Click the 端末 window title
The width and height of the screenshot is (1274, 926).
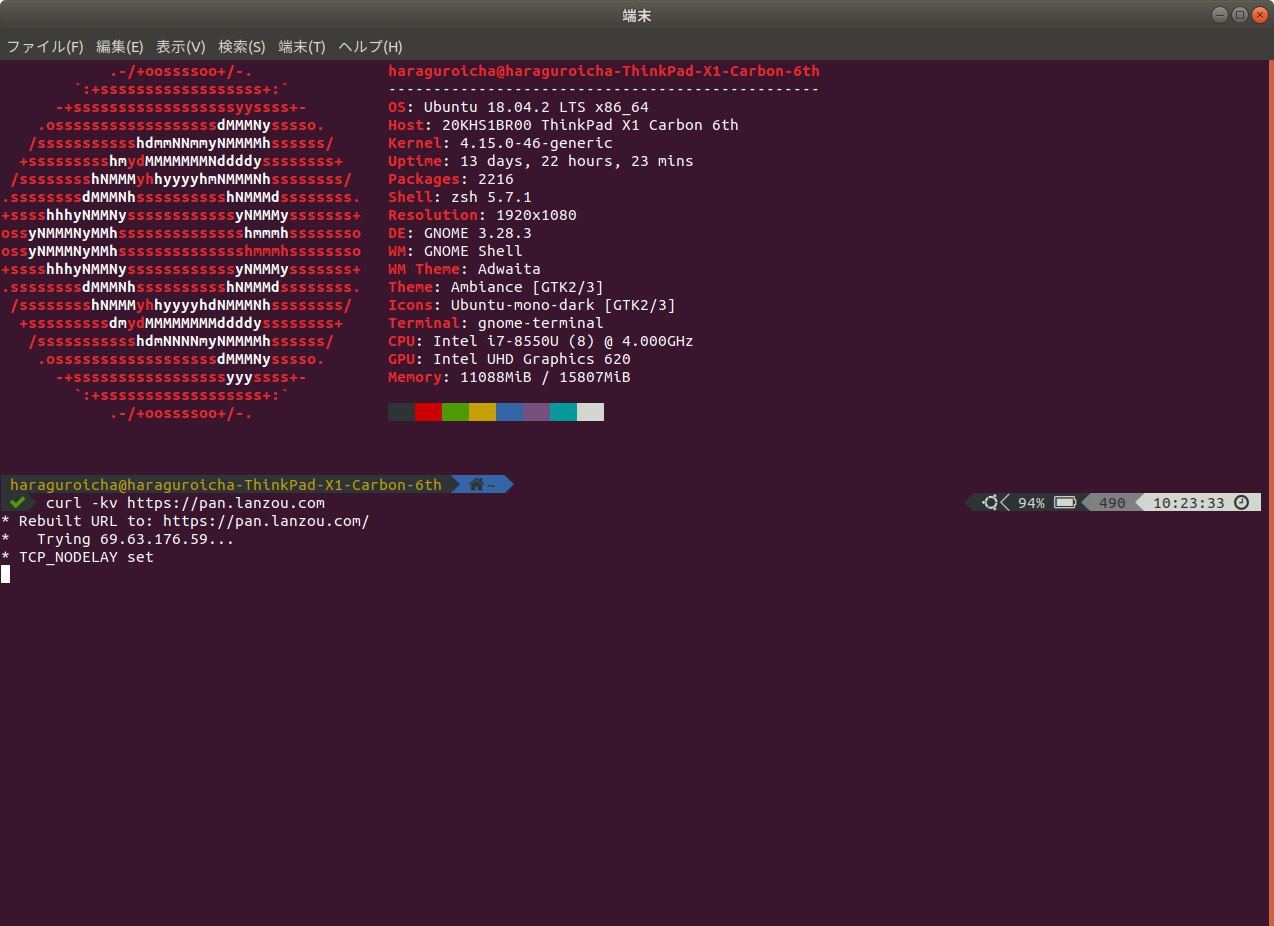click(x=636, y=15)
